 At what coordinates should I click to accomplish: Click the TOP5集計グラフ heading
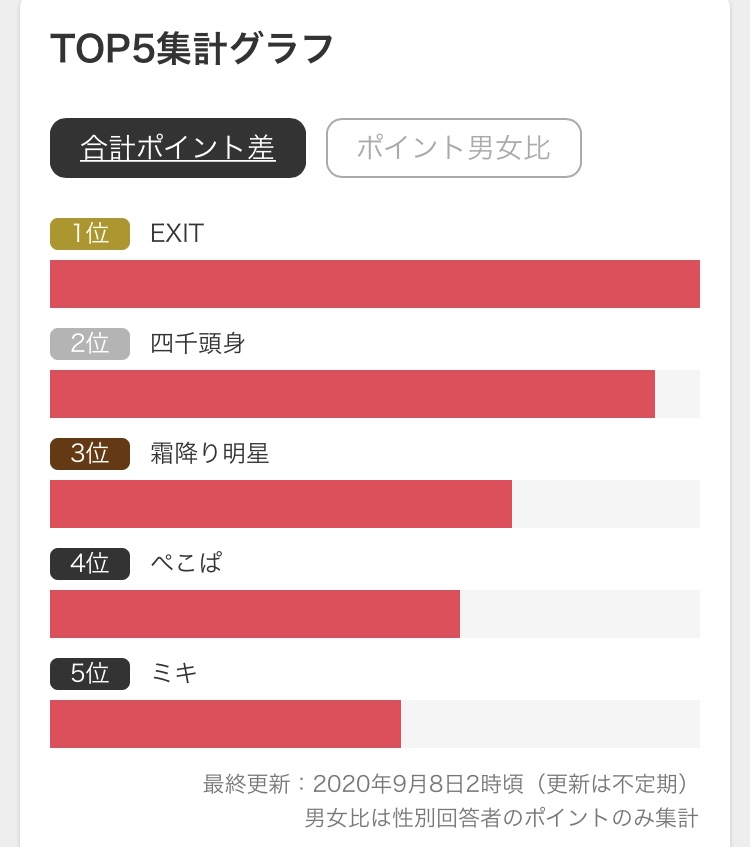click(x=192, y=49)
